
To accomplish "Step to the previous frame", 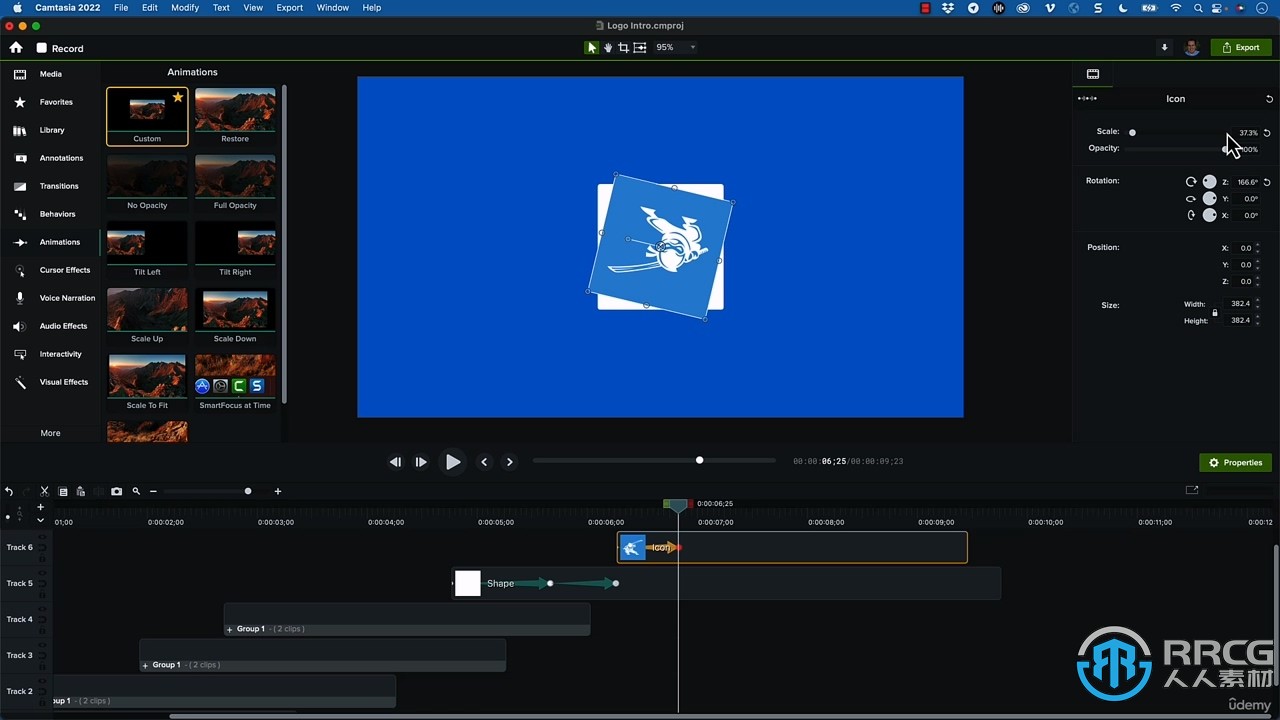I will pyautogui.click(x=395, y=462).
